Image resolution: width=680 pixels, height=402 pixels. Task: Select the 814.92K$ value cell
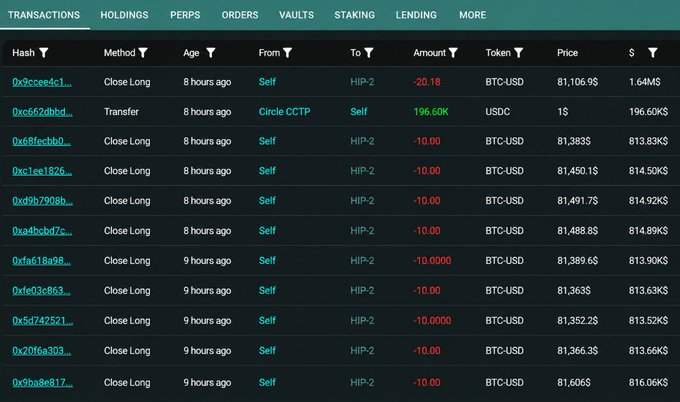point(648,201)
